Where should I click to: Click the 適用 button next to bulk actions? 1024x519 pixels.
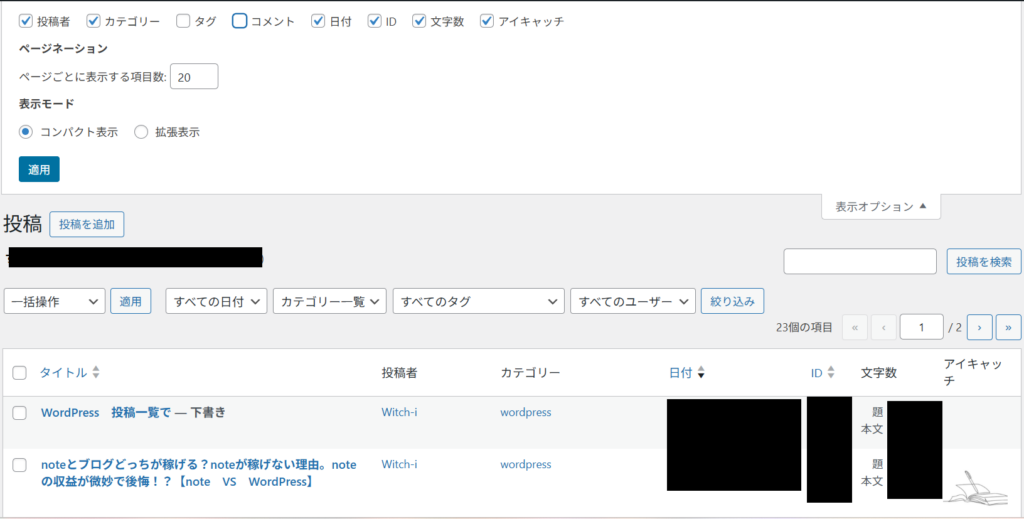tap(131, 301)
